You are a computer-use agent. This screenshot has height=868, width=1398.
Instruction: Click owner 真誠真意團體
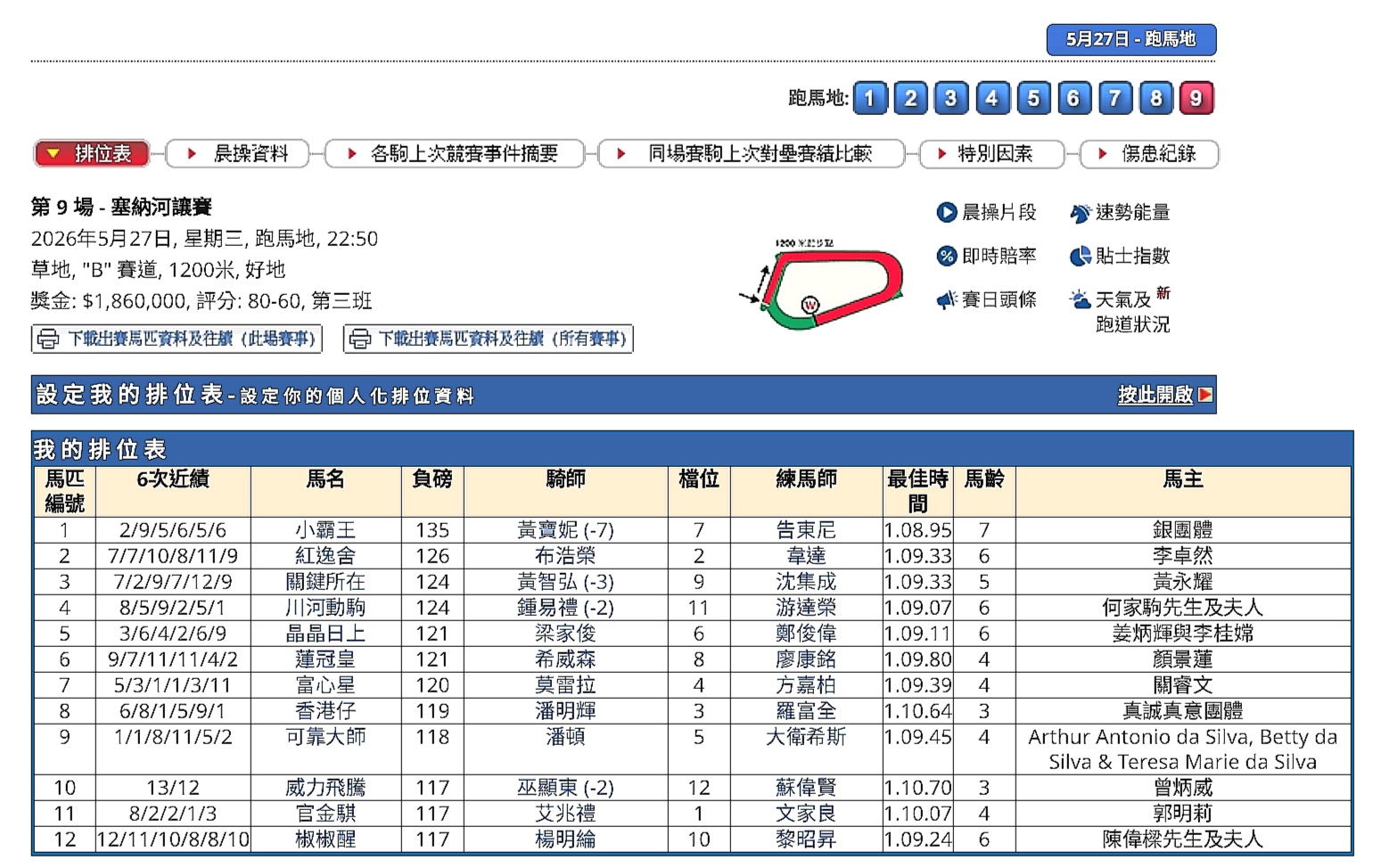[x=1182, y=711]
